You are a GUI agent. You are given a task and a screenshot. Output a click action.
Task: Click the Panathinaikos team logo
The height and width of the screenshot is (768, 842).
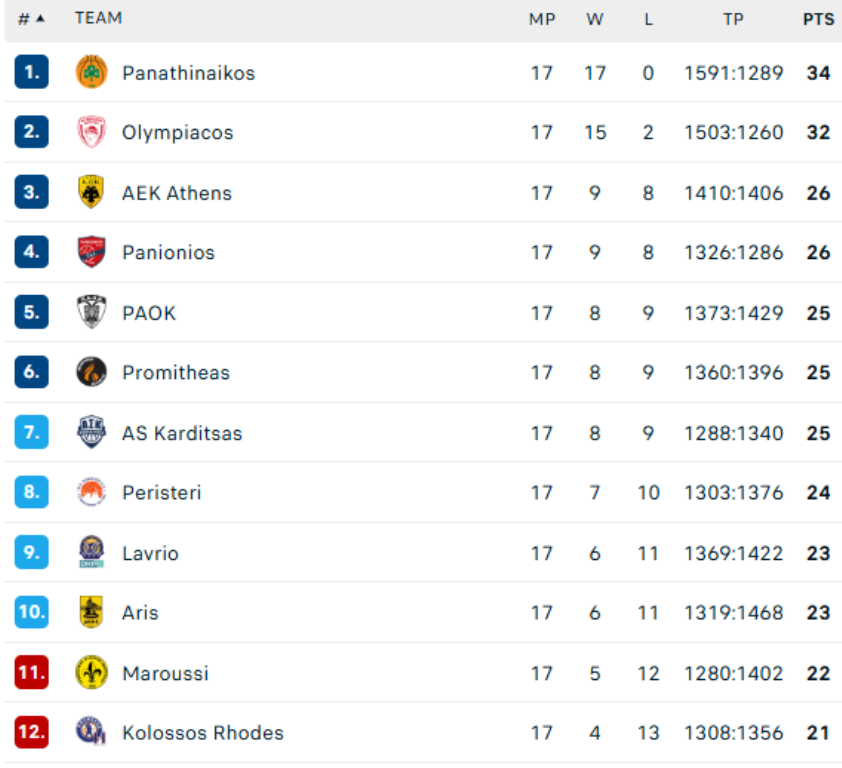click(x=91, y=72)
